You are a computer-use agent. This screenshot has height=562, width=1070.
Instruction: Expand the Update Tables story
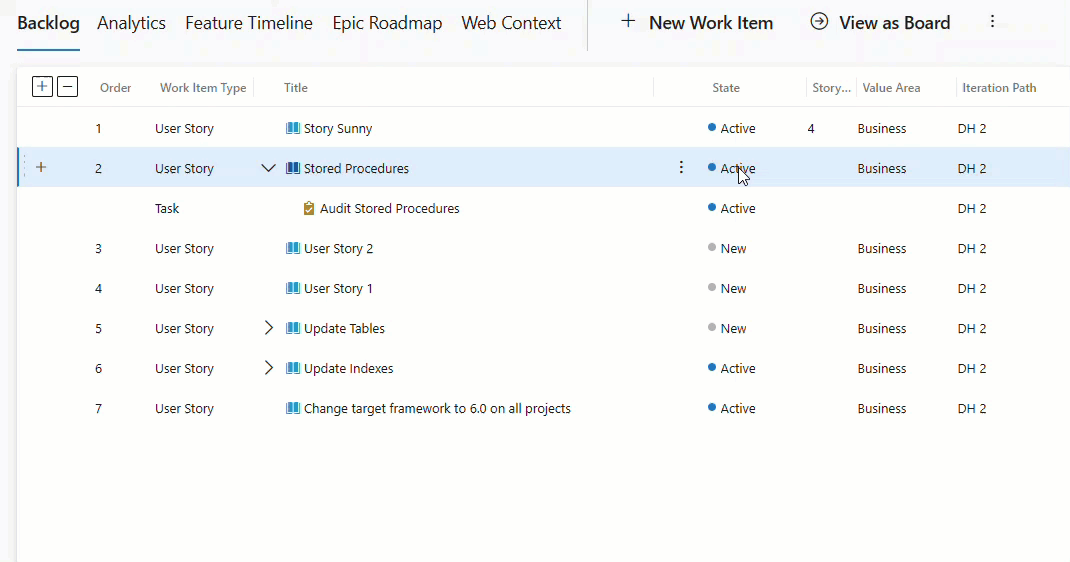click(268, 328)
